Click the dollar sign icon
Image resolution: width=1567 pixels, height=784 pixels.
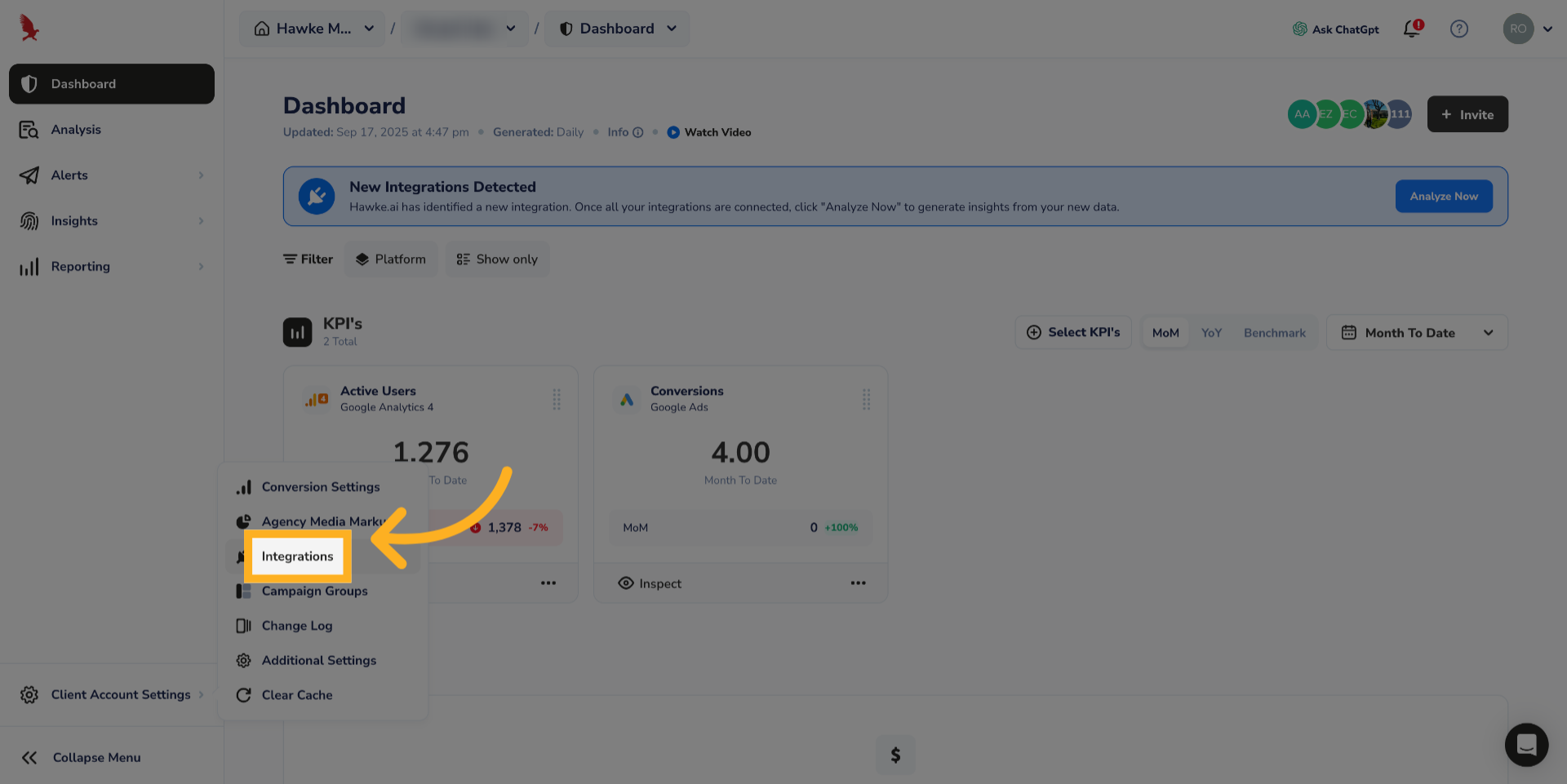[895, 755]
